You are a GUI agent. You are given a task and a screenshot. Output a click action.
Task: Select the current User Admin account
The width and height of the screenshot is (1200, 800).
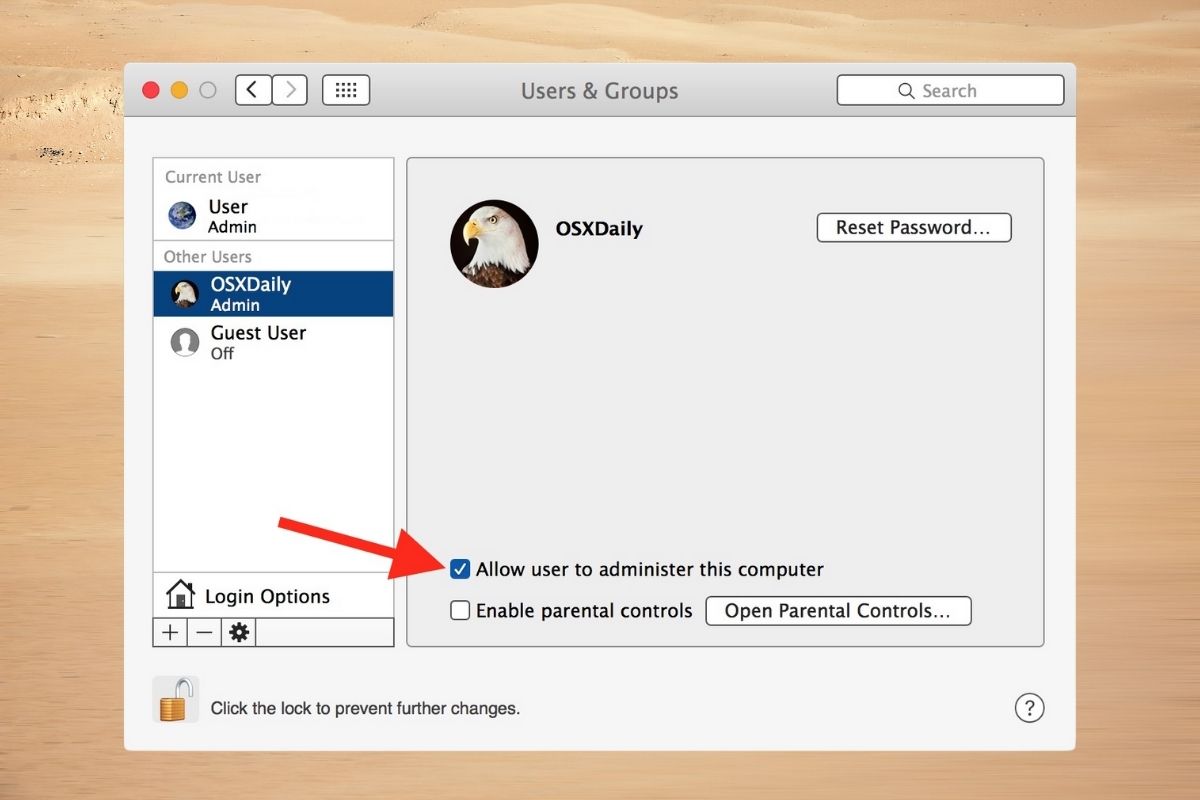[273, 215]
